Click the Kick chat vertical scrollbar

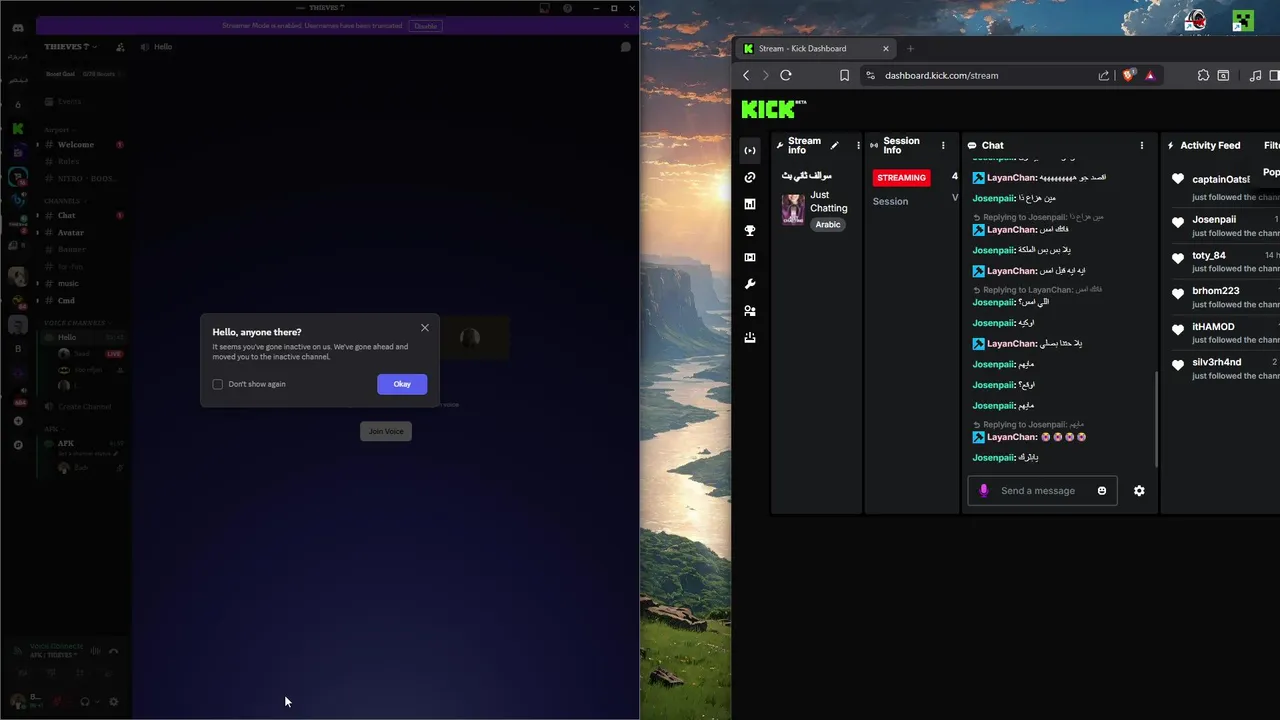(1157, 418)
